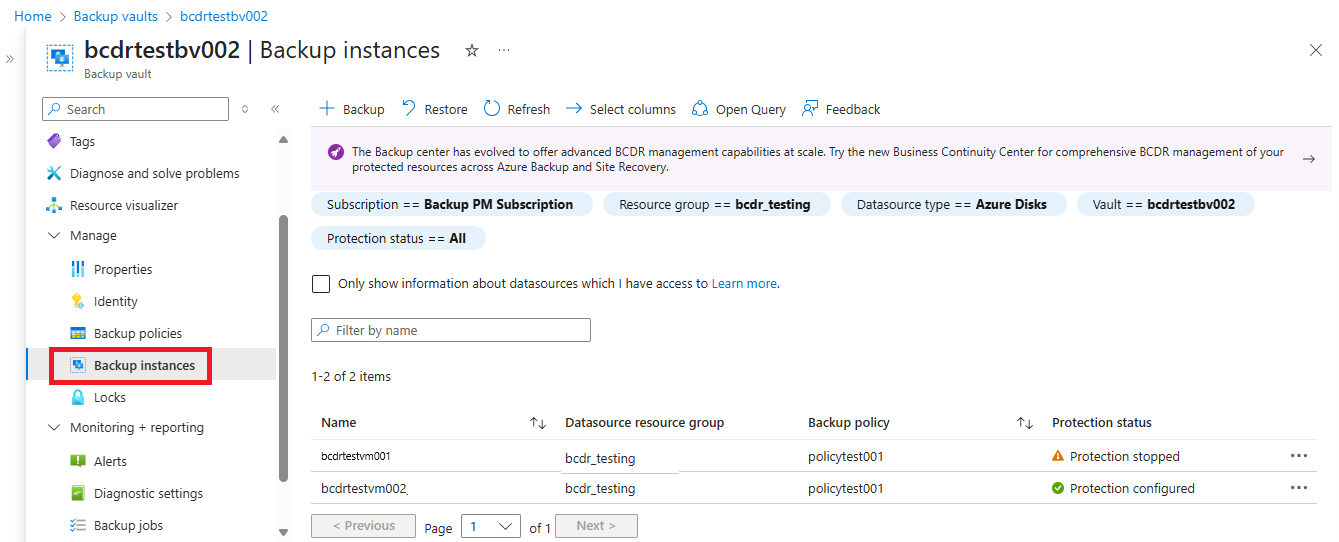Sort the table by Name column arrows
The width and height of the screenshot is (1339, 542).
(x=538, y=423)
